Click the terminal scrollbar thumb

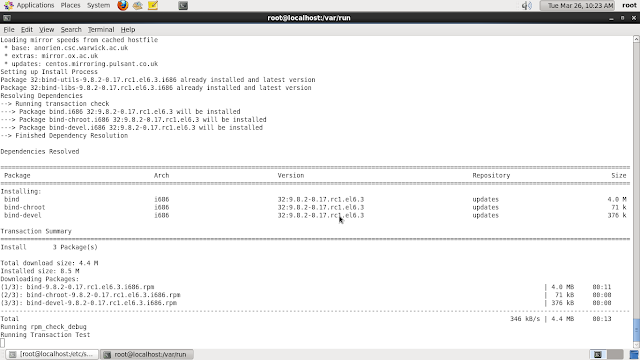point(636,329)
